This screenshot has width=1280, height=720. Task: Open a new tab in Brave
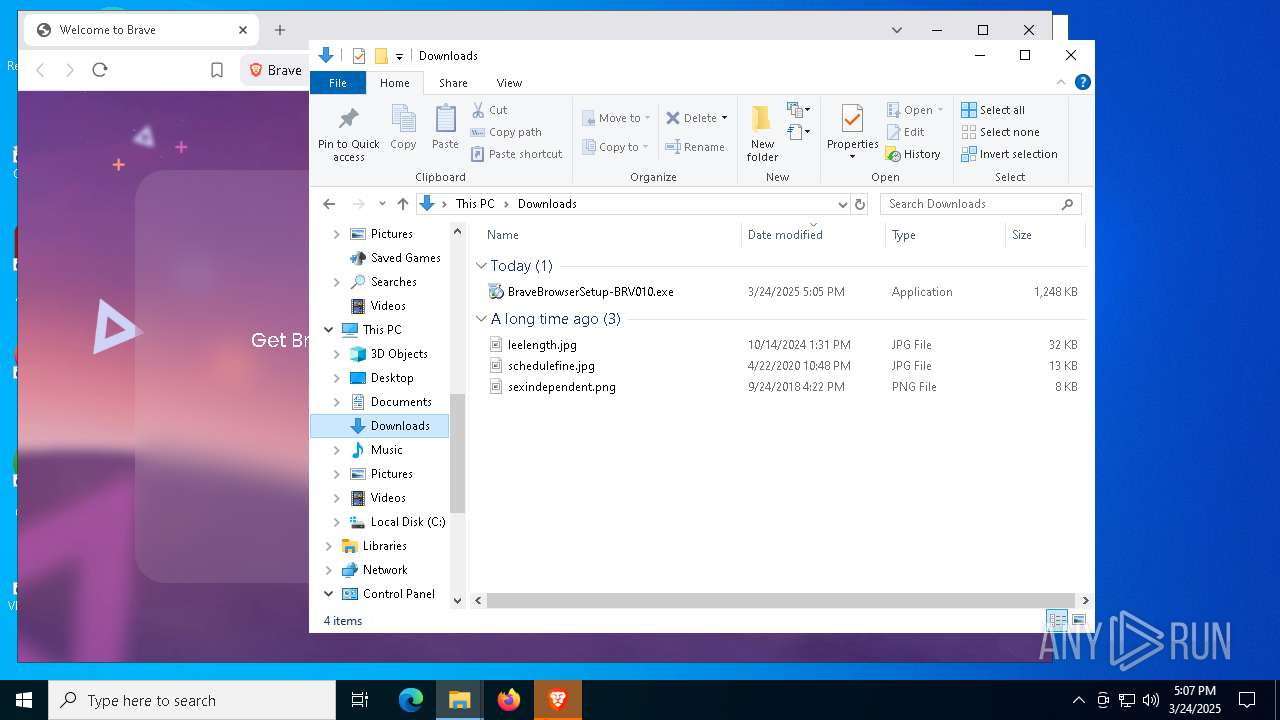click(280, 30)
